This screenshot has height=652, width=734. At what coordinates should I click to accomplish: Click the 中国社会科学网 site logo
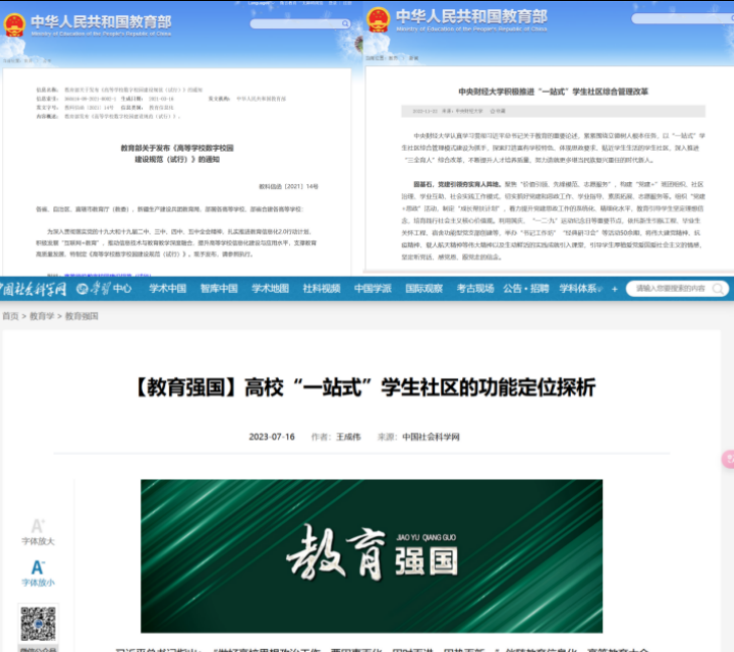(x=34, y=289)
